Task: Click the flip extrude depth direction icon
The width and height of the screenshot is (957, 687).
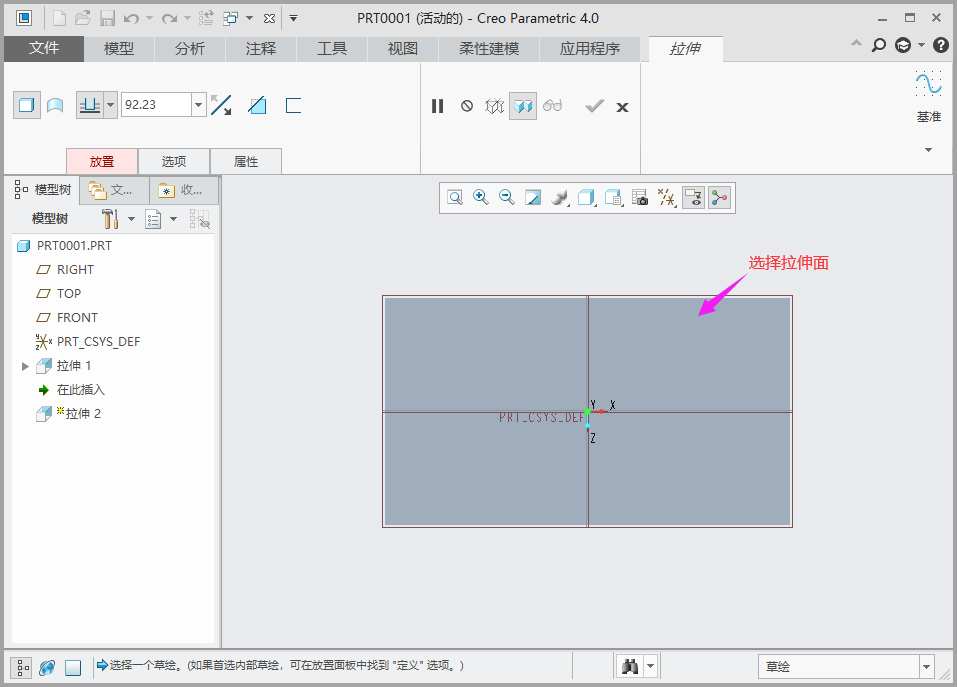Action: click(x=221, y=105)
